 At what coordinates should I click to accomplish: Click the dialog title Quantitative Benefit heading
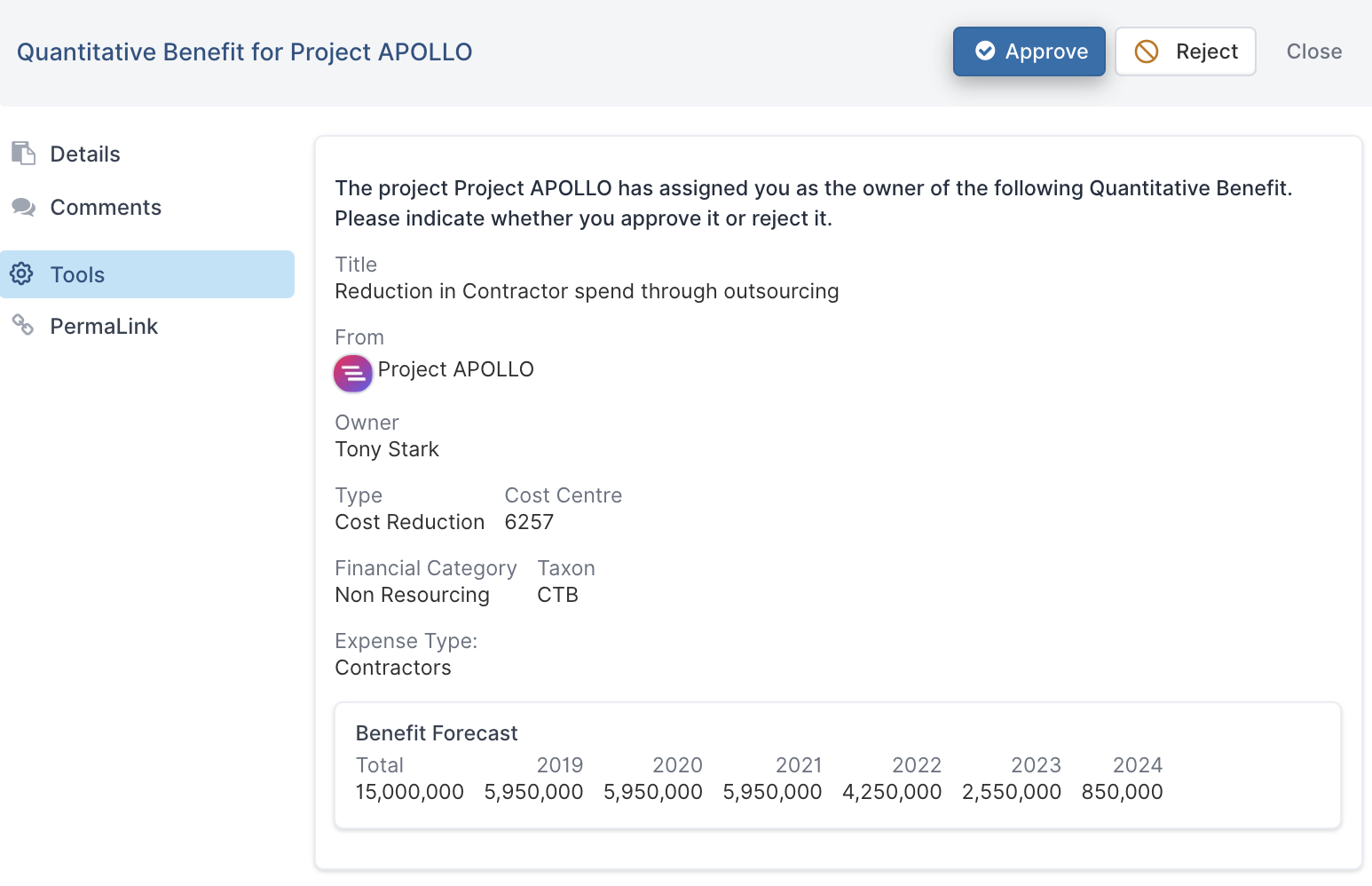pos(245,52)
